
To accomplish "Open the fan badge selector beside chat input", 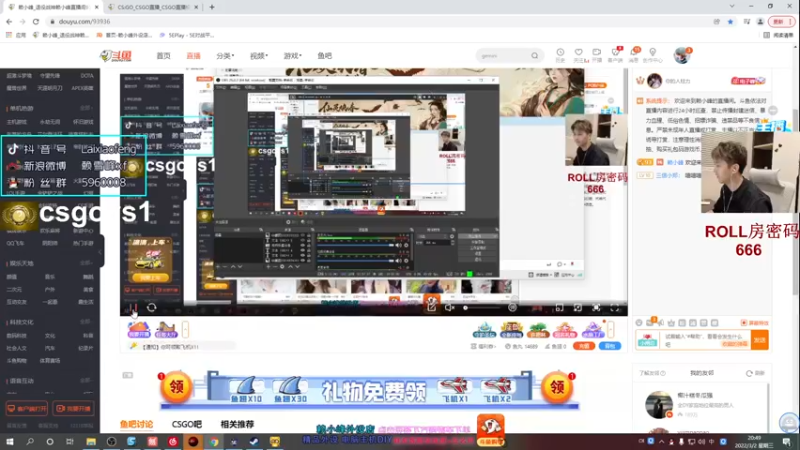I will coord(647,340).
